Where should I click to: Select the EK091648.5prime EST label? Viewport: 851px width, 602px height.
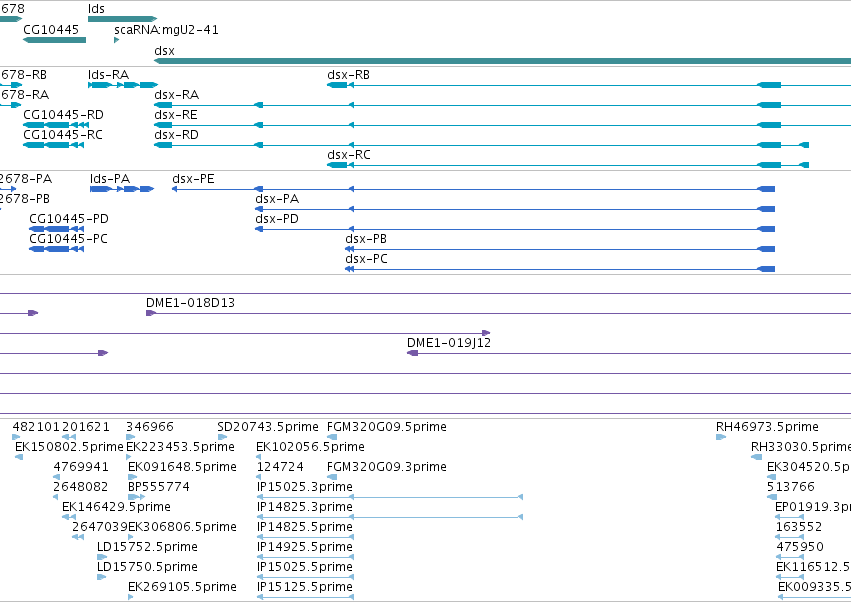[182, 467]
